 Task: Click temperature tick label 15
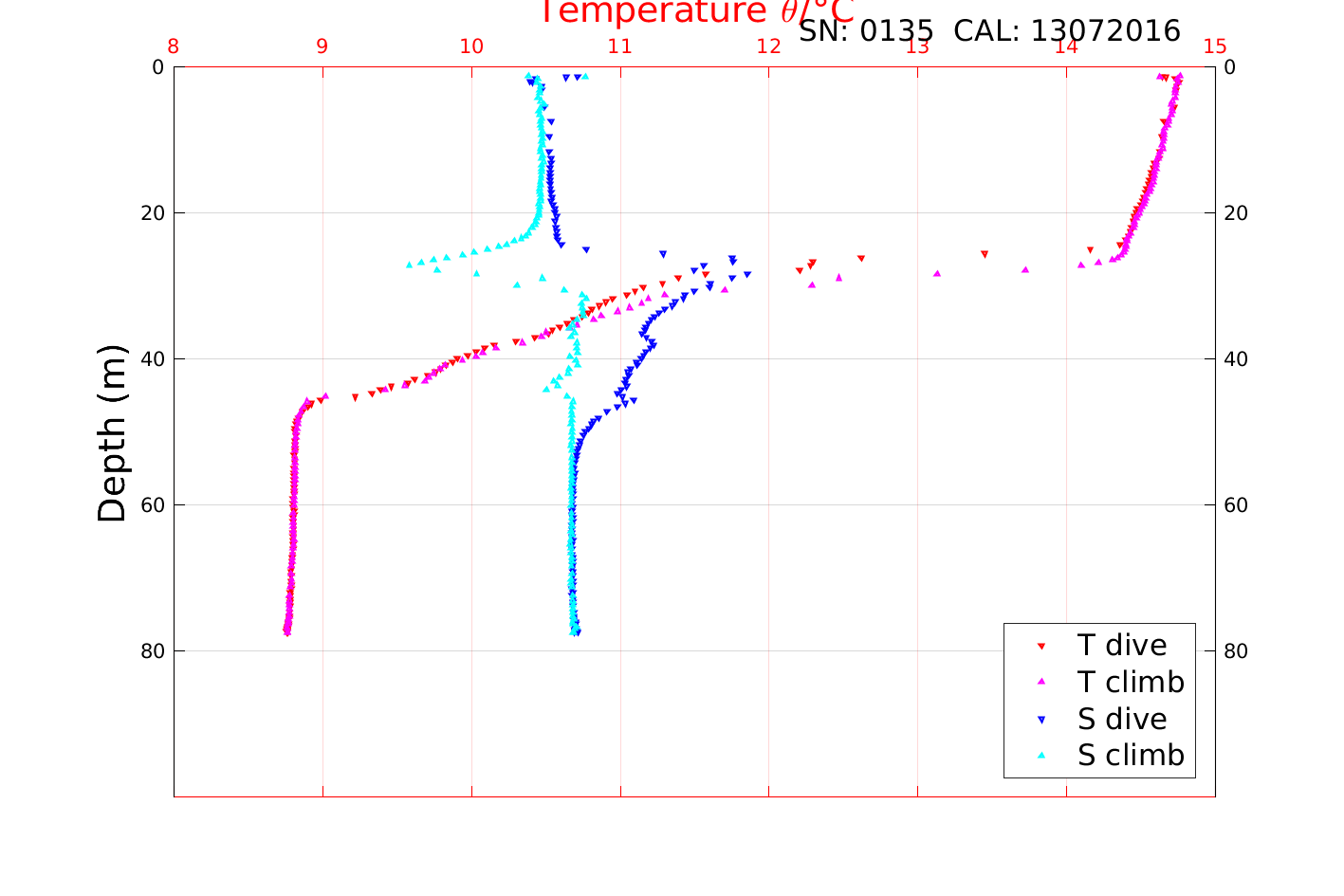point(1215,47)
